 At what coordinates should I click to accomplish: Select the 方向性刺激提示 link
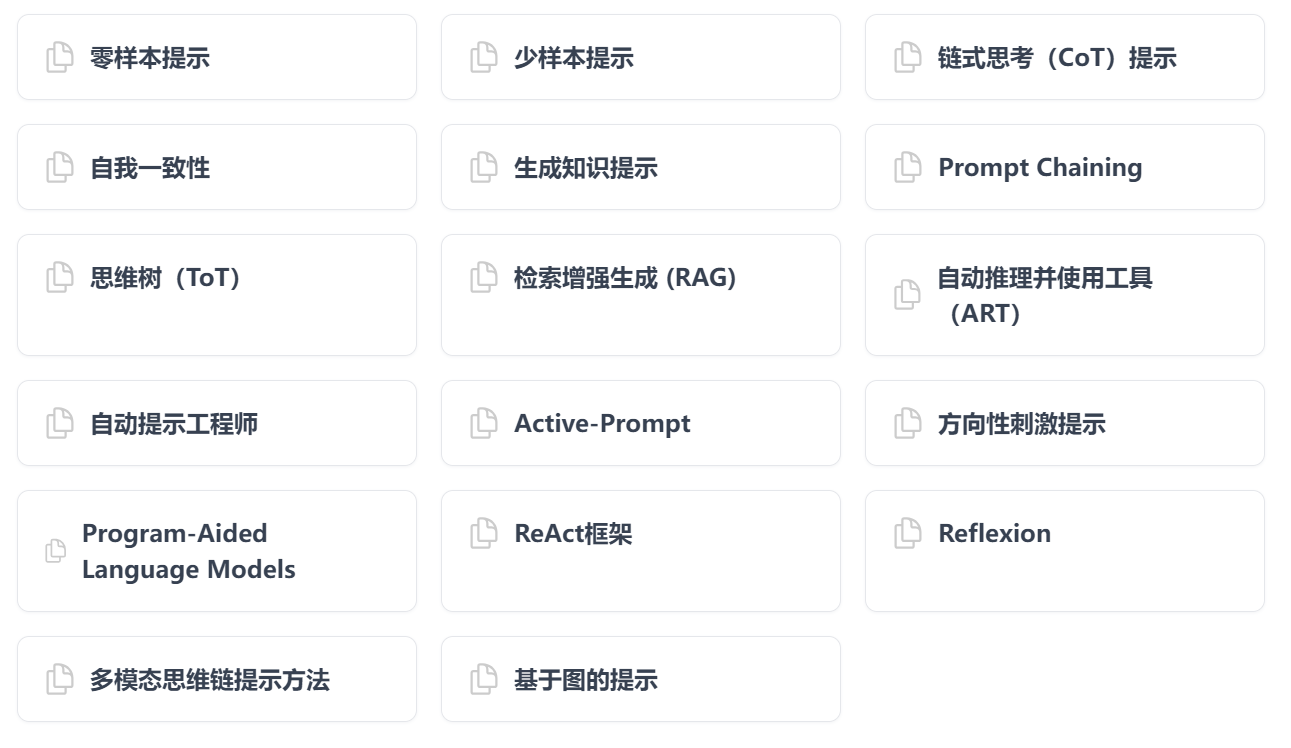[1022, 424]
